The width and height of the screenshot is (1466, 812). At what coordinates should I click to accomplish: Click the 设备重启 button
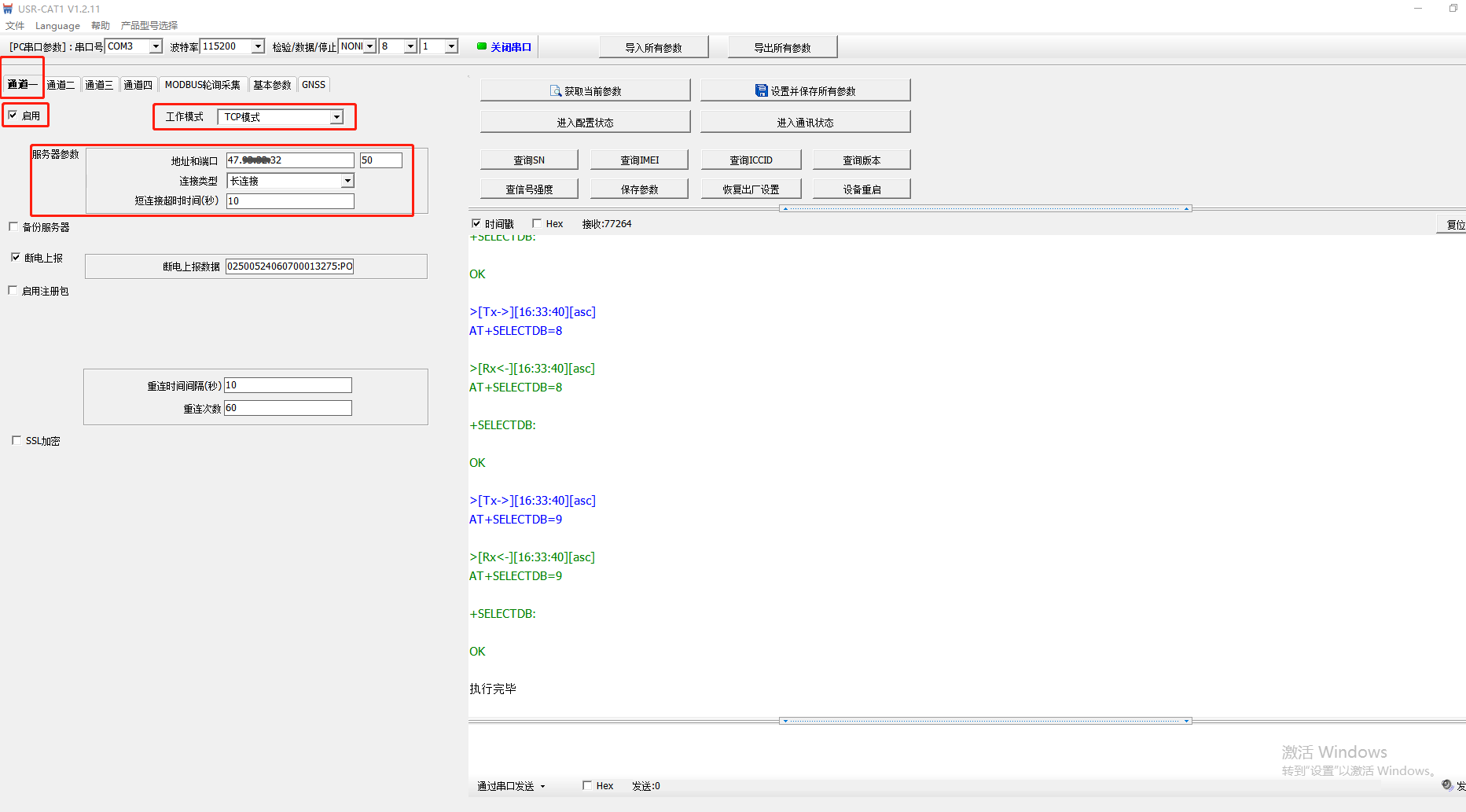pos(861,189)
